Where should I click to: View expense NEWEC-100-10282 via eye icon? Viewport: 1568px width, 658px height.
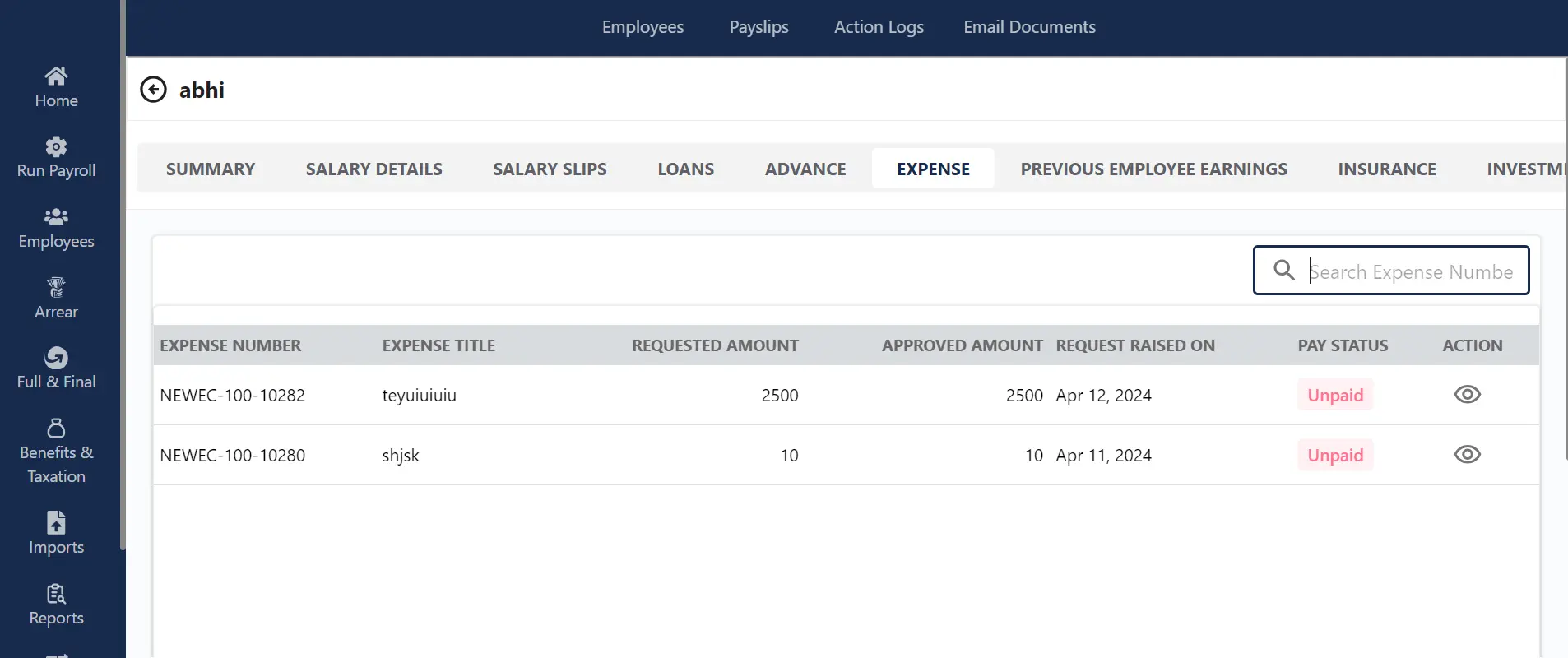tap(1467, 394)
